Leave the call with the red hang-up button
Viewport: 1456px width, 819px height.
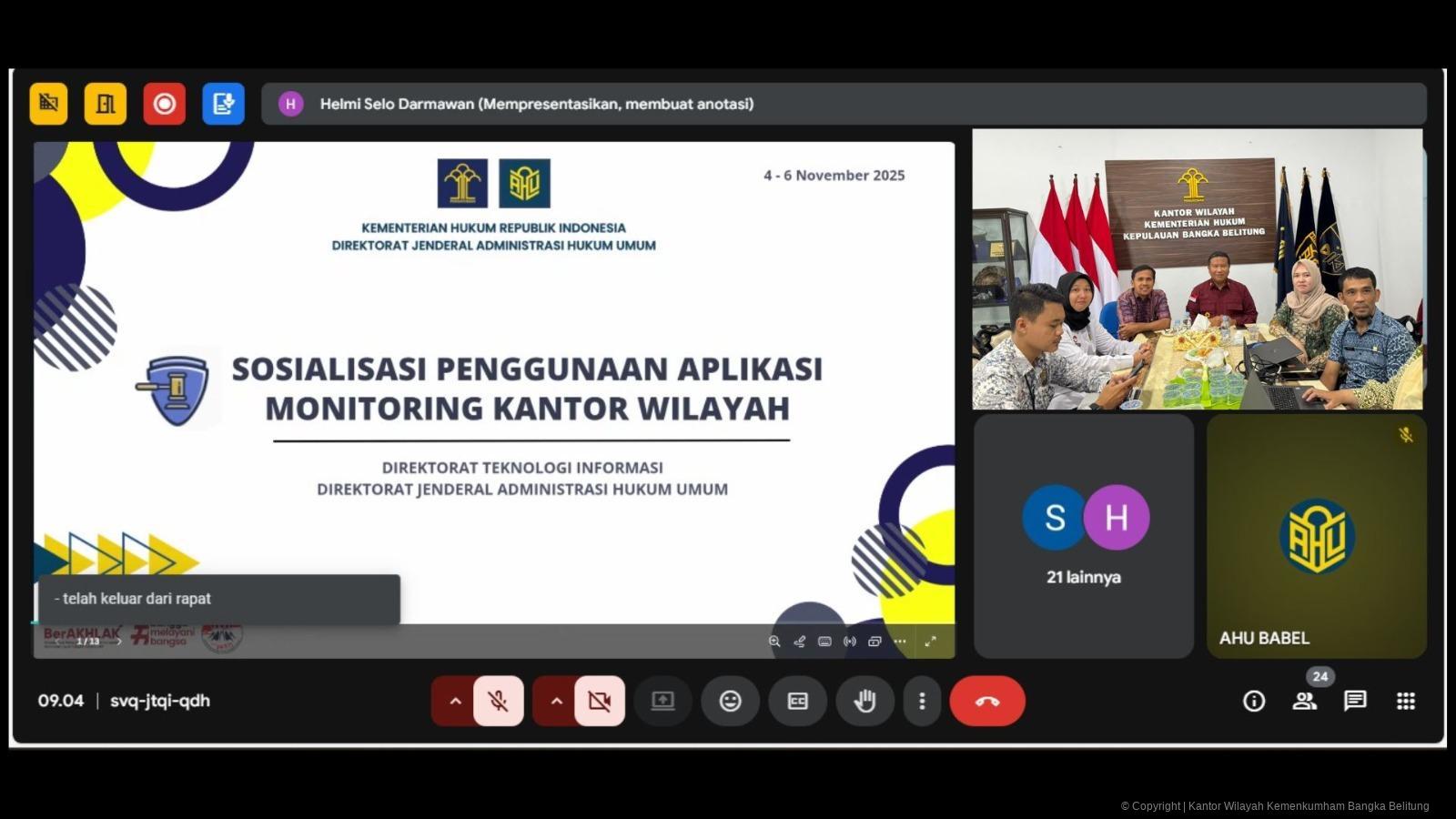[x=987, y=701]
